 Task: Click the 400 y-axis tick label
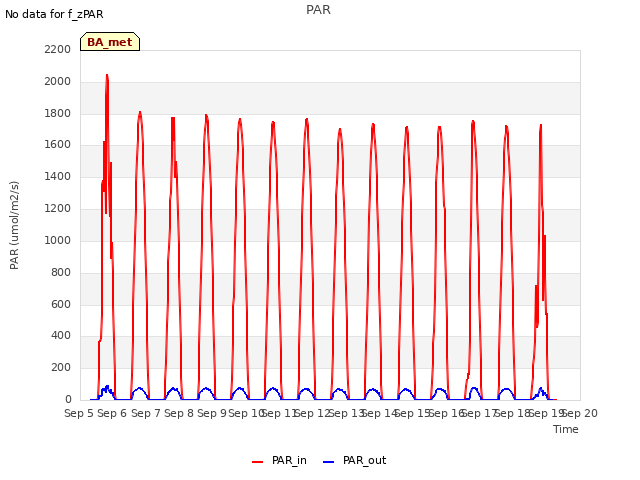coord(61,336)
